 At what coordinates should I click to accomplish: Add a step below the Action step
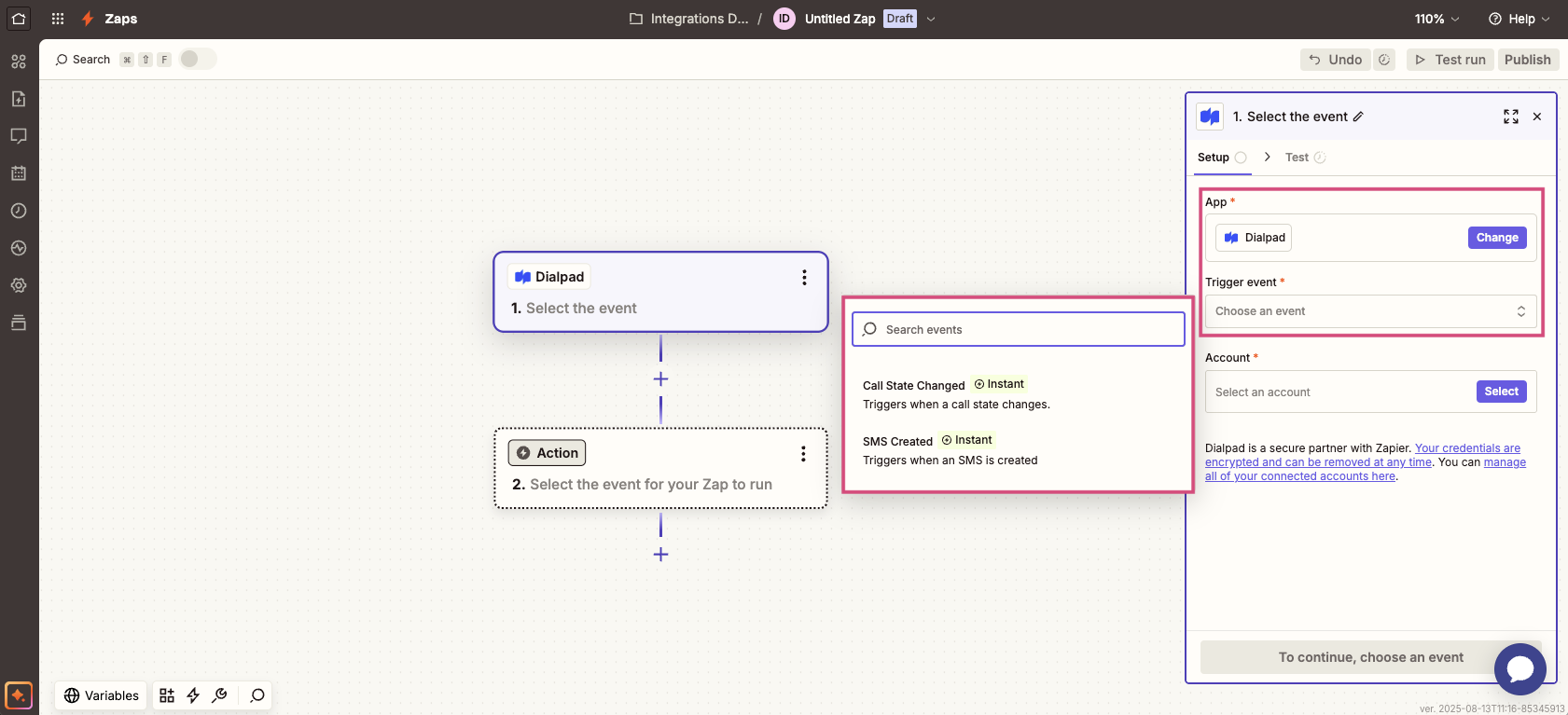pyautogui.click(x=660, y=555)
